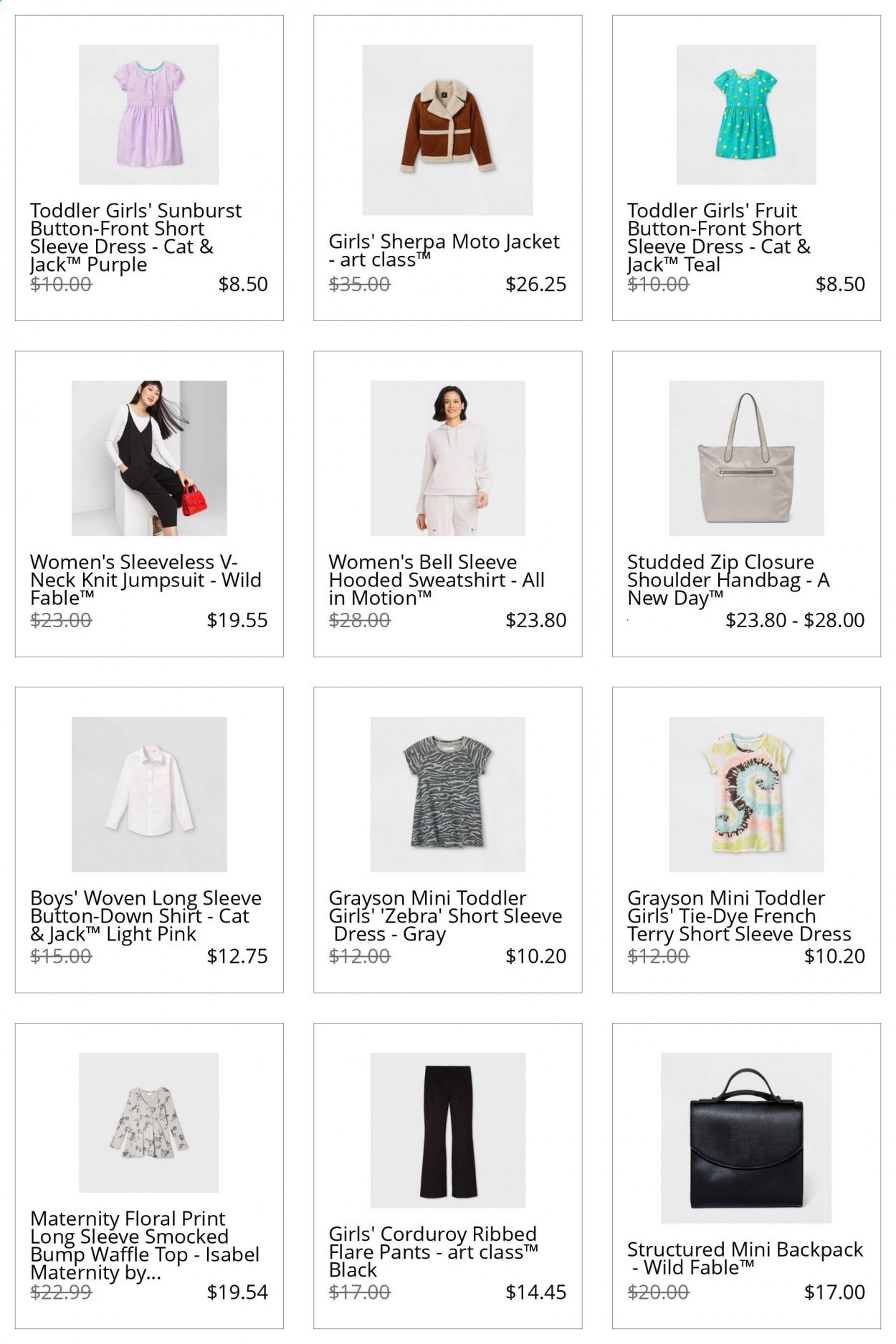
Task: View the teal Fruit toddler dress image
Action: (x=746, y=115)
